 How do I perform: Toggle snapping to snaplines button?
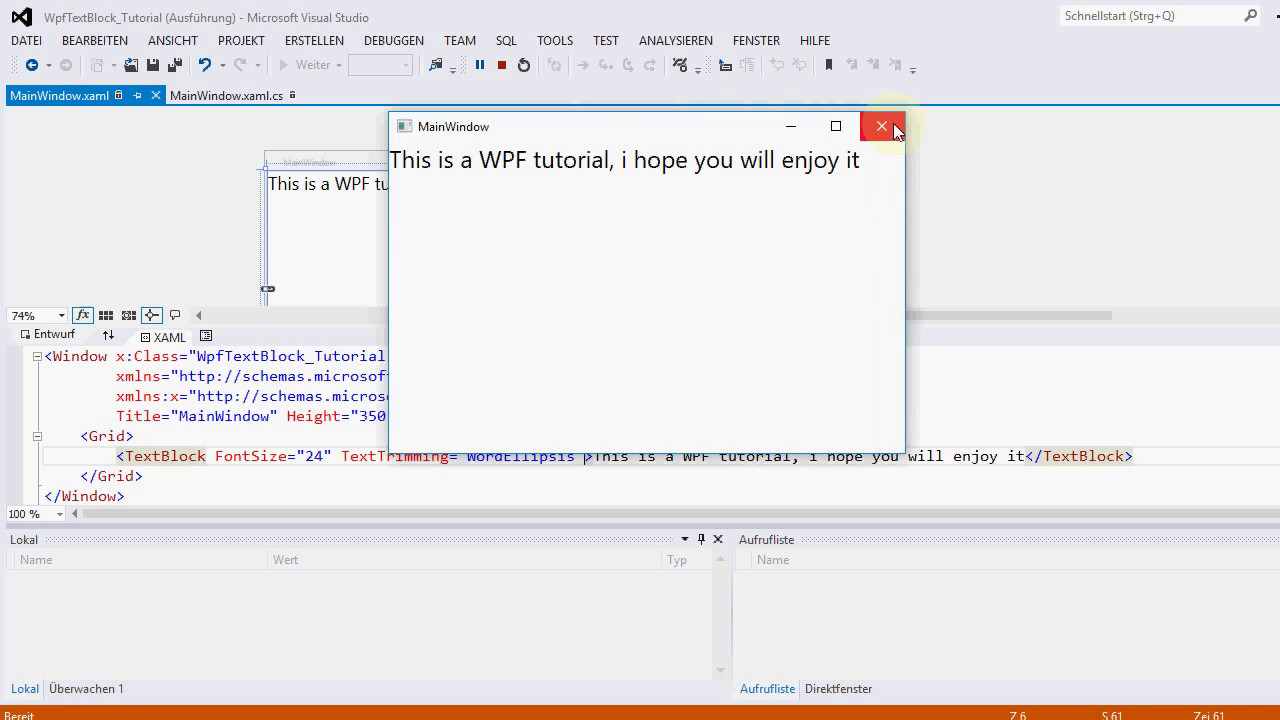[x=151, y=315]
